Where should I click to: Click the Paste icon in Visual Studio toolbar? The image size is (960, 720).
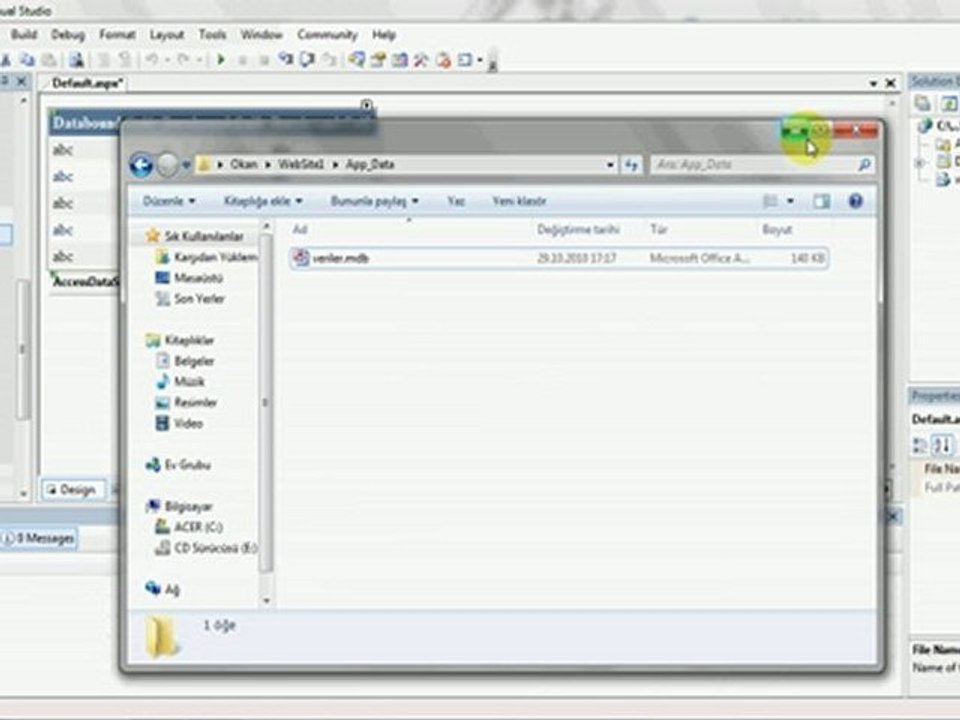[49, 59]
